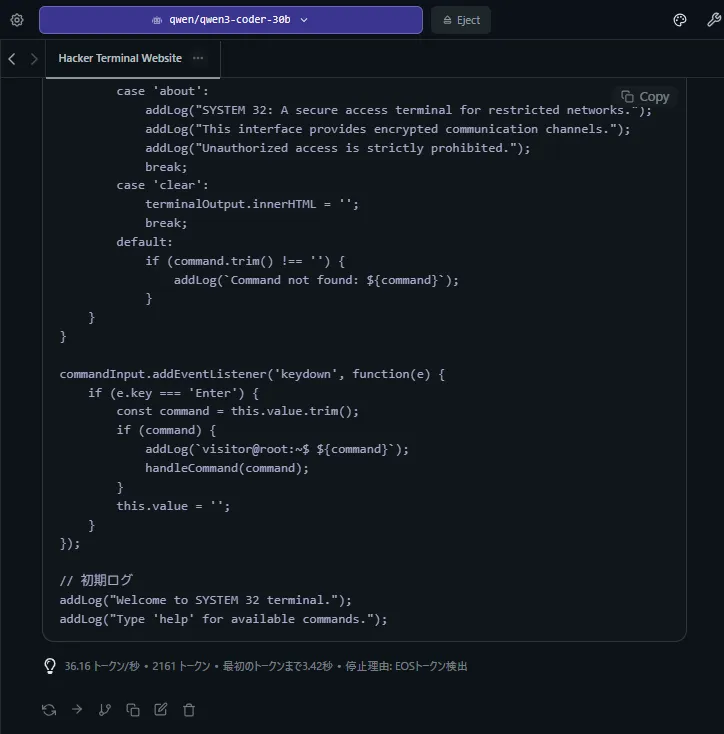Click the 初期ログ comment line in code
The height and width of the screenshot is (734, 724).
(x=96, y=581)
